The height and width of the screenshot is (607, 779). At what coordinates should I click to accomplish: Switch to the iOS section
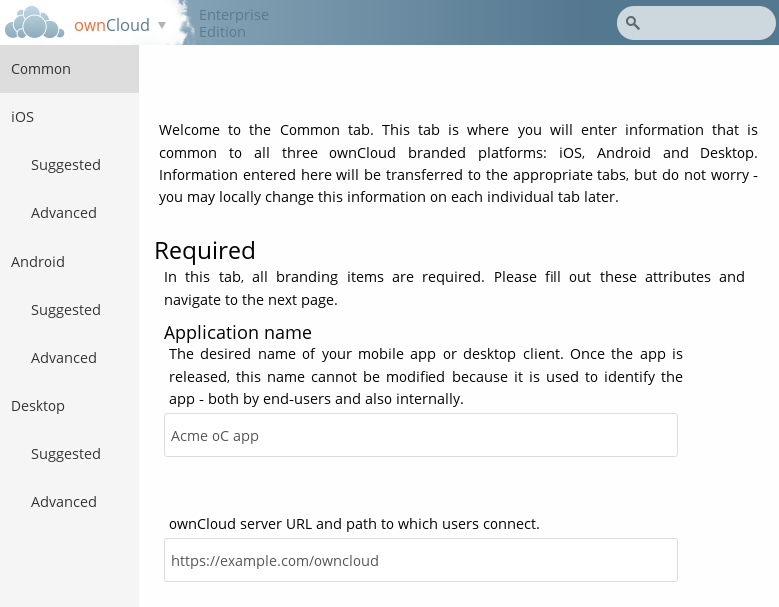[23, 117]
